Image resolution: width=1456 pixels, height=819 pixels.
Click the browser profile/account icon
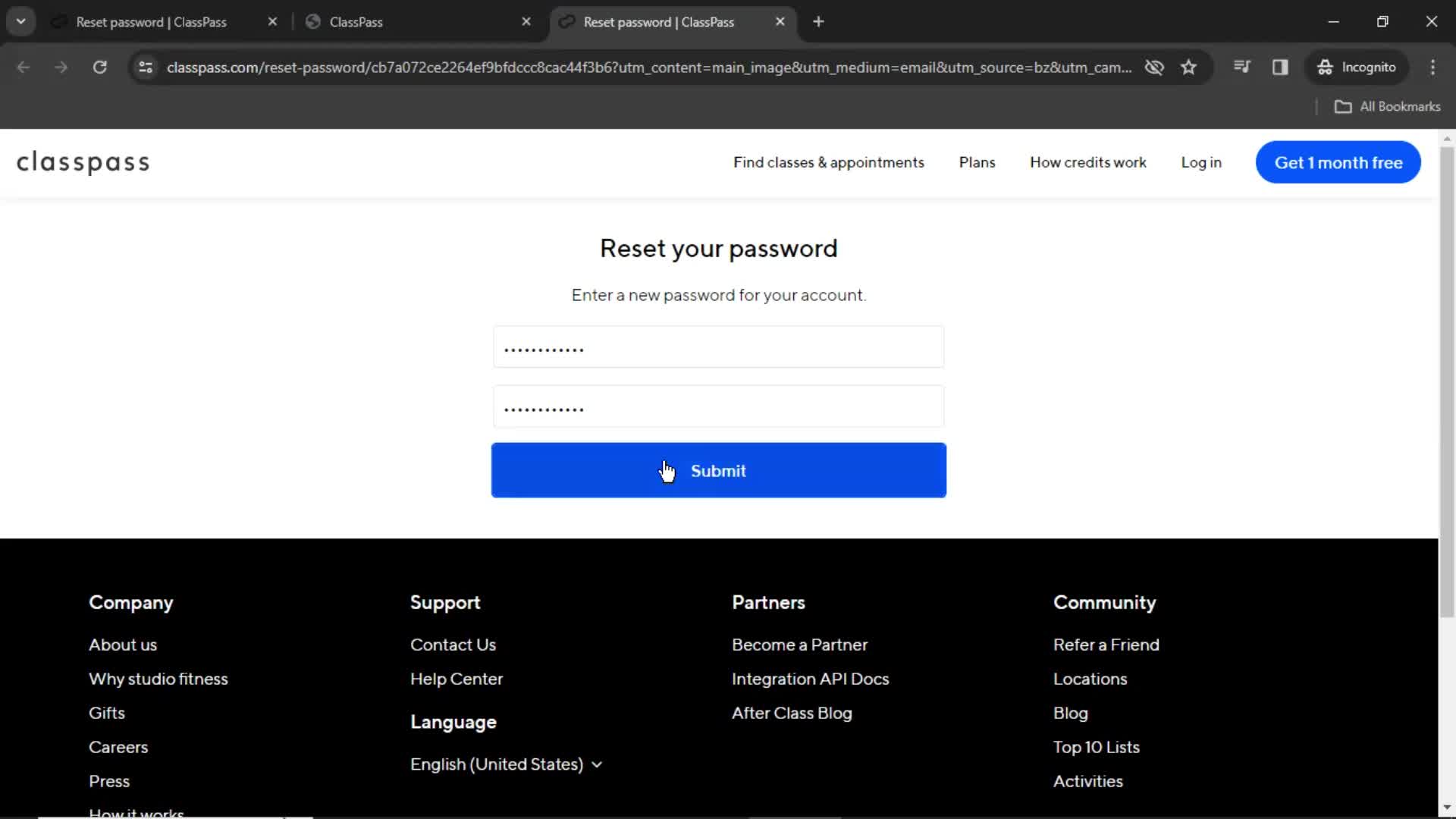coord(1357,67)
